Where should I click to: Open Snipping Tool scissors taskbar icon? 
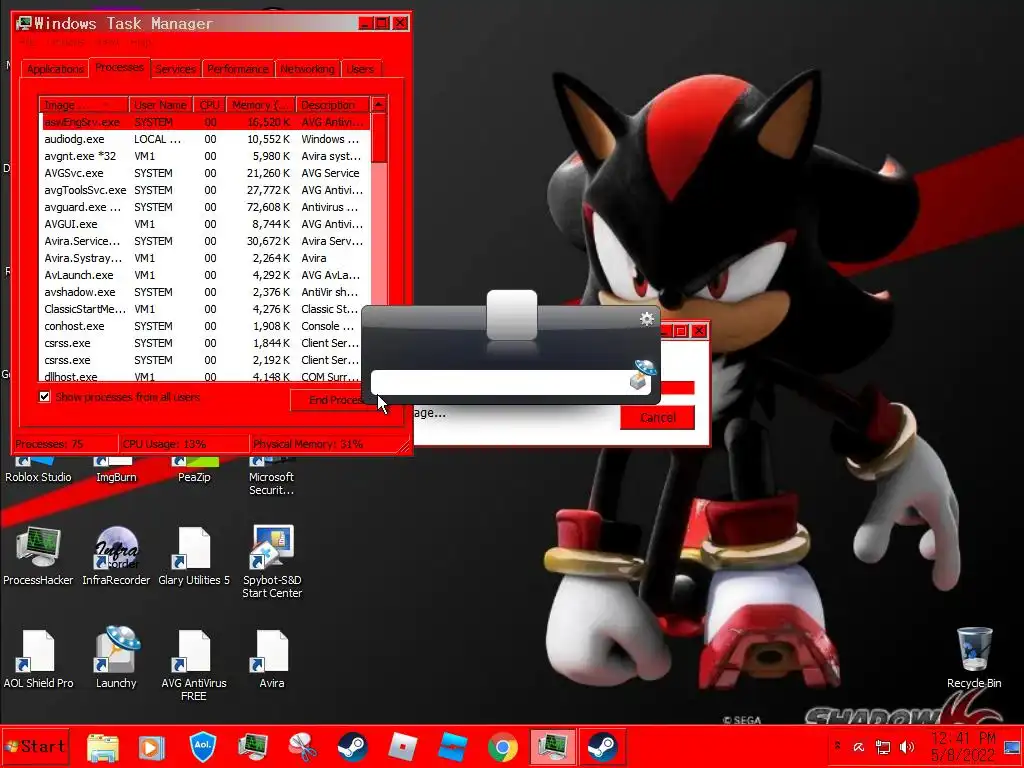tap(302, 747)
